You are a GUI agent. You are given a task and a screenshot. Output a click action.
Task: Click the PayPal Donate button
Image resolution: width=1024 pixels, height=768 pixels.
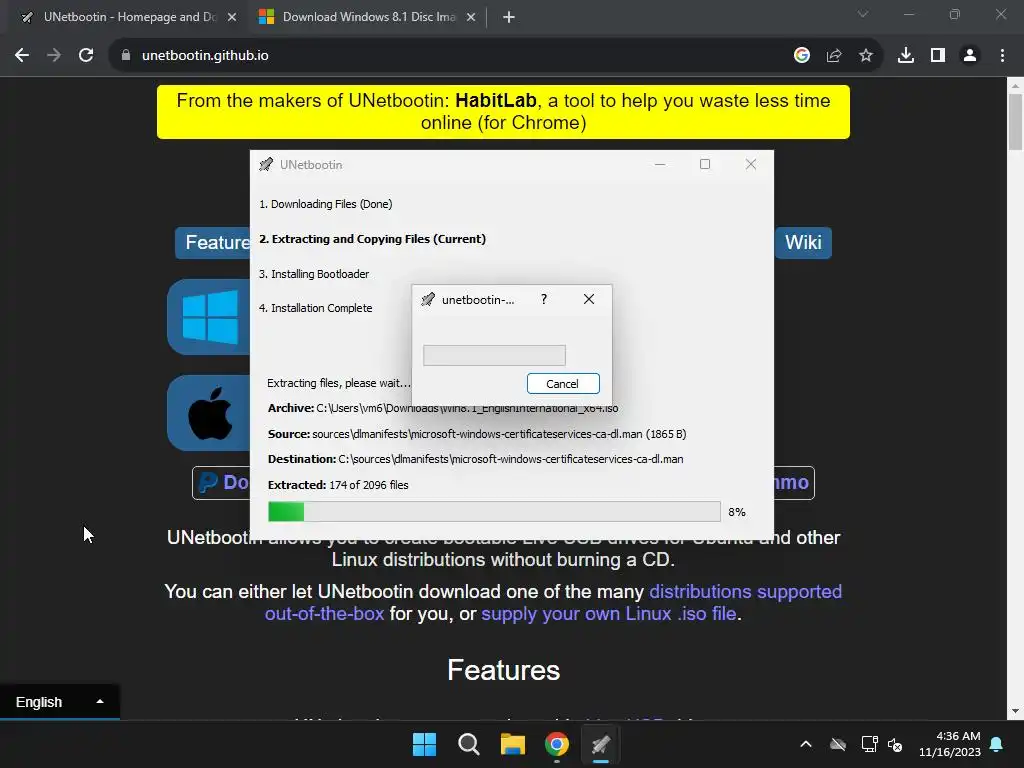[222, 483]
